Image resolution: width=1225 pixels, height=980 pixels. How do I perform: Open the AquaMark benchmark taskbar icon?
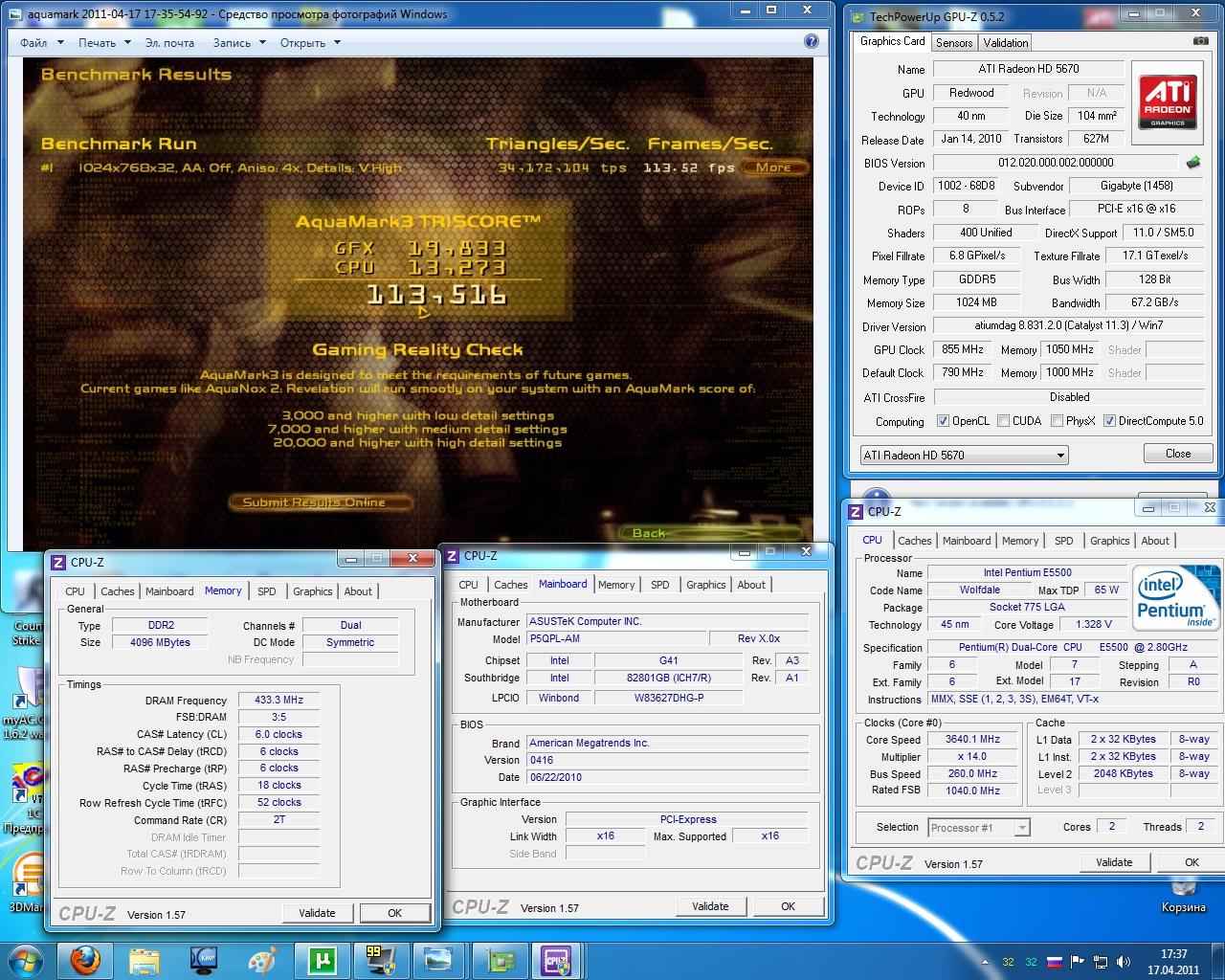point(380,960)
